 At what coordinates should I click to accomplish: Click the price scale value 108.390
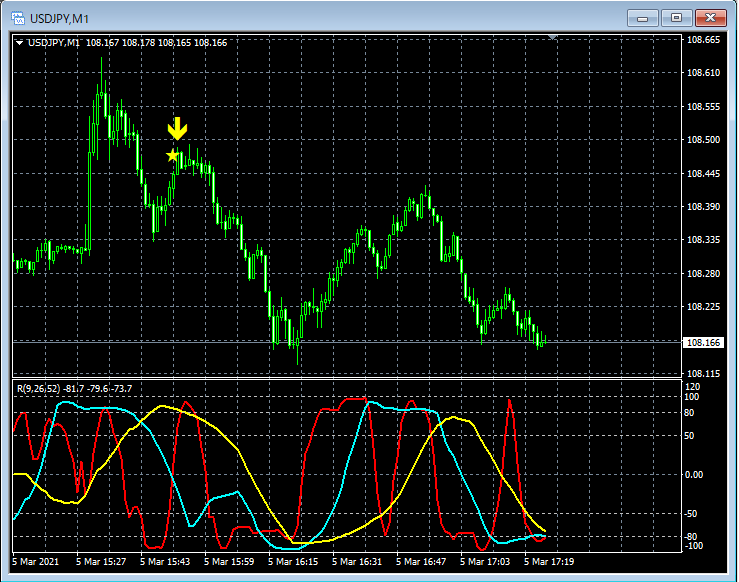[703, 206]
